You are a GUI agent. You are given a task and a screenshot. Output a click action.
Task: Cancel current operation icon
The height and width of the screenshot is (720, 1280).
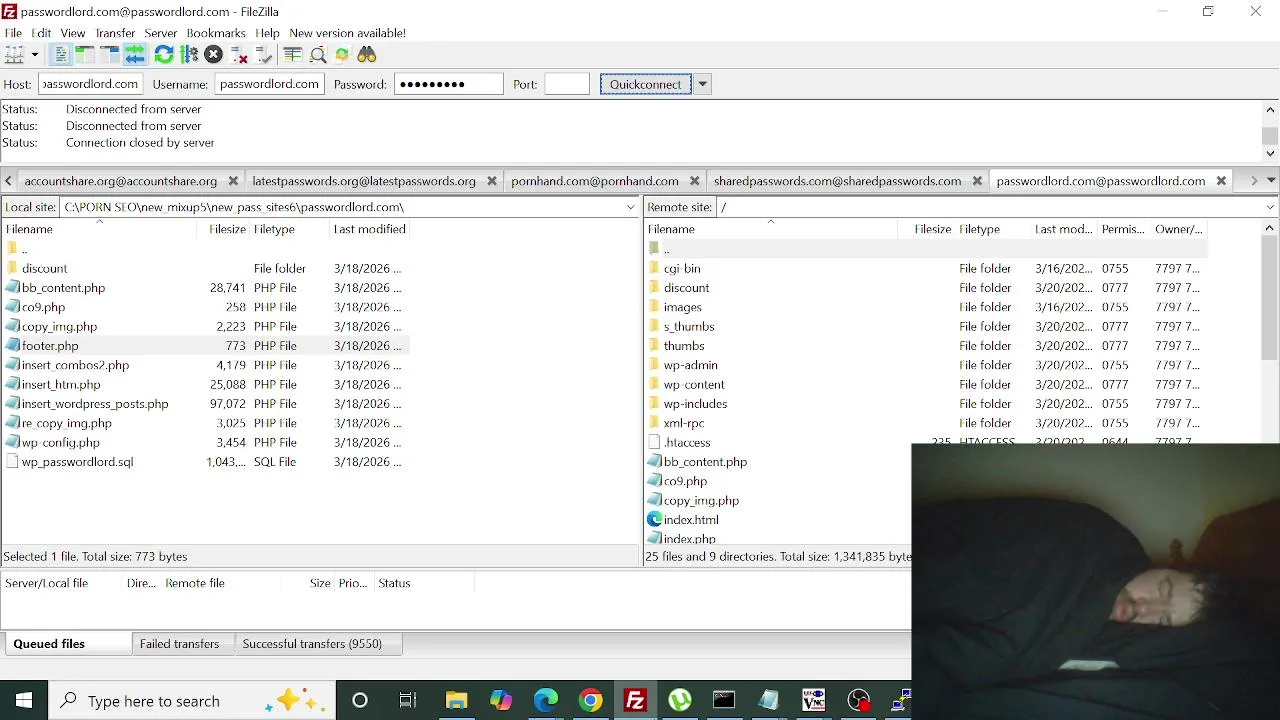click(213, 55)
